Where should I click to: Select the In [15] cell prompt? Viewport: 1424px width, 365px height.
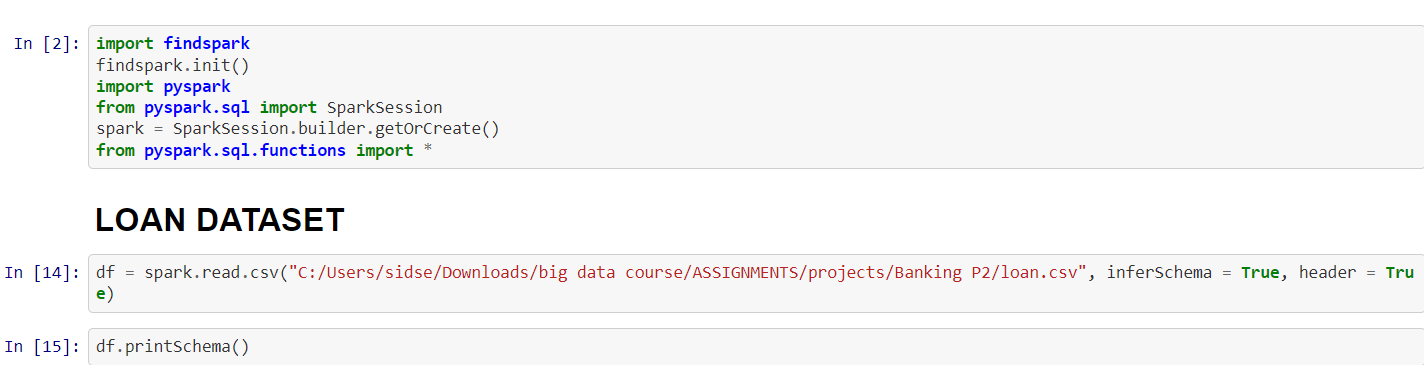coord(42,346)
